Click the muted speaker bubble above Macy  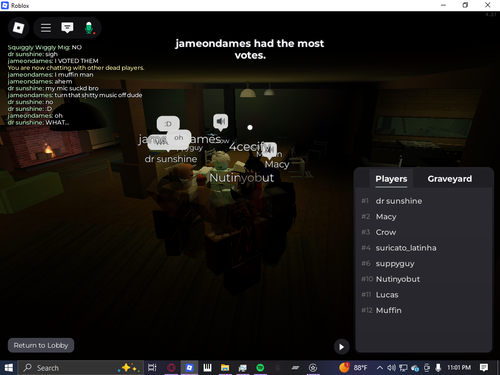pyautogui.click(x=270, y=150)
